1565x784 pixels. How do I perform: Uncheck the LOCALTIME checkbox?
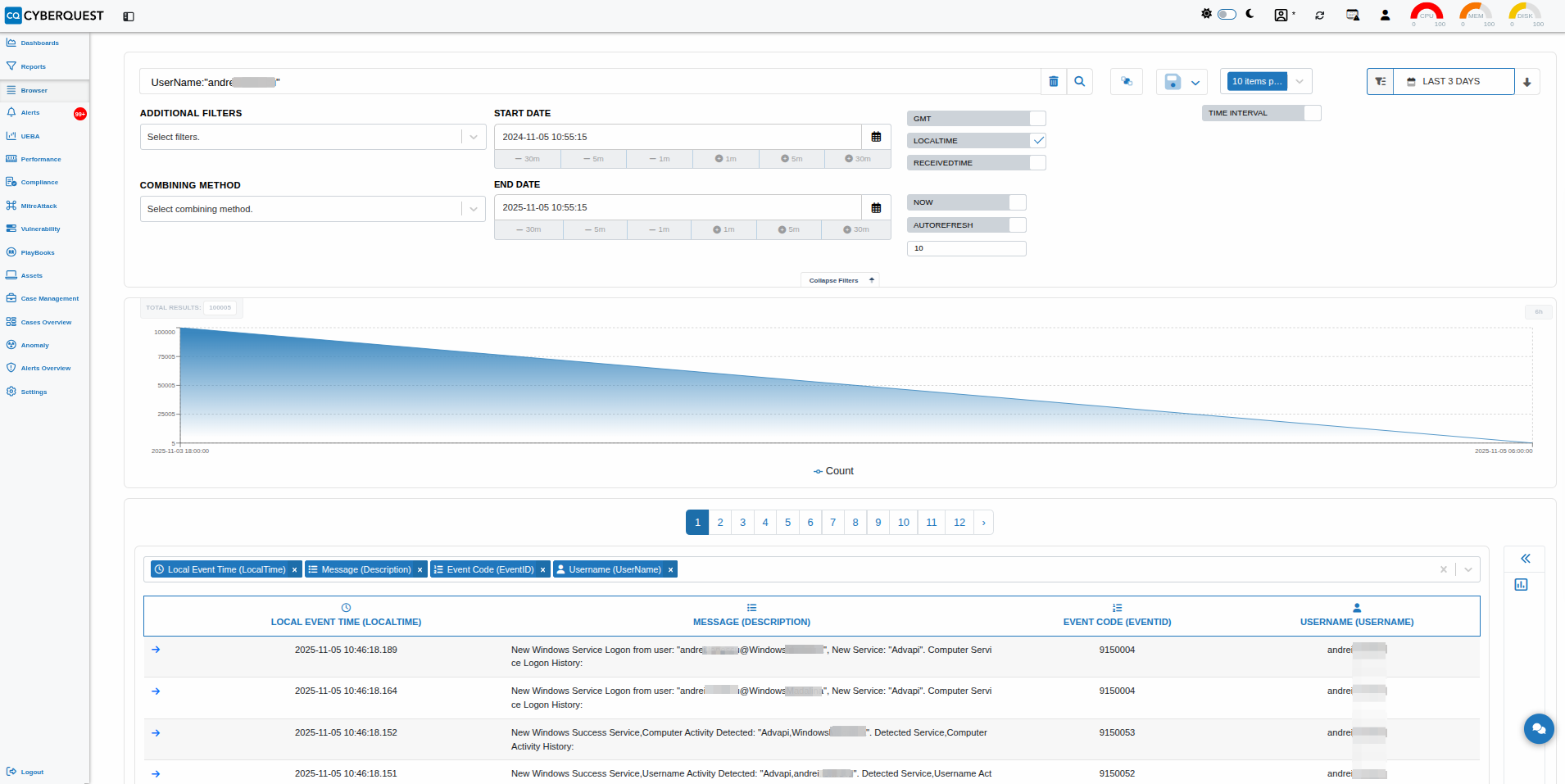(x=1037, y=141)
